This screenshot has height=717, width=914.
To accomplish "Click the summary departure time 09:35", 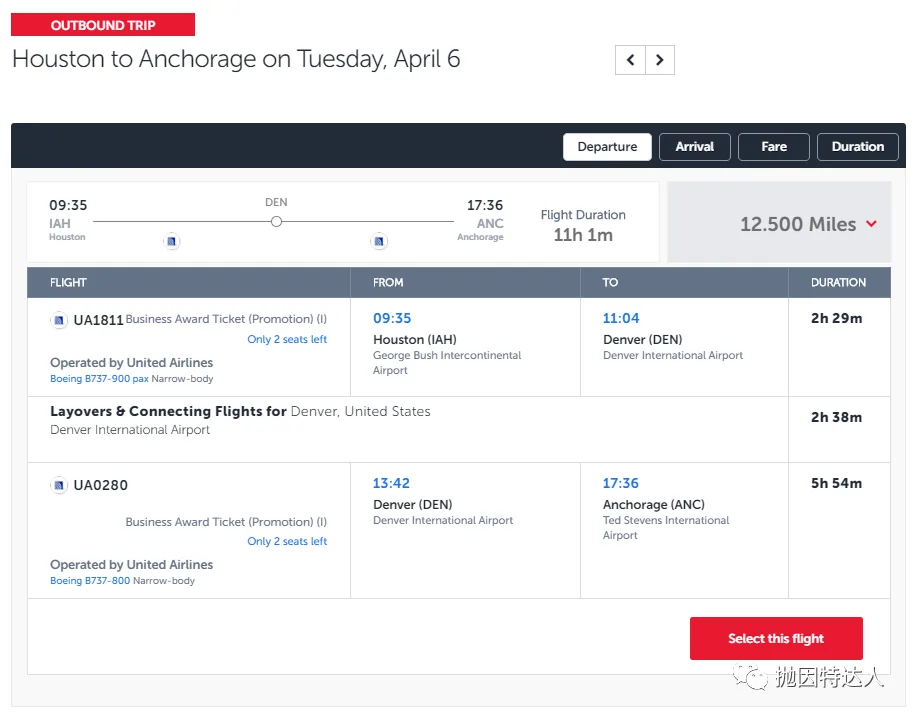I will click(68, 205).
